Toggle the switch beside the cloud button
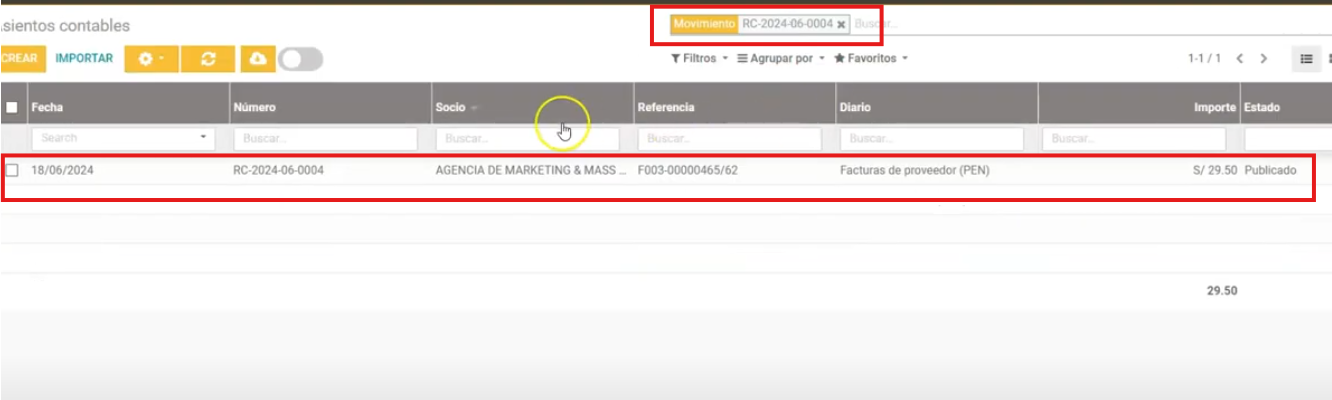Image resolution: width=1332 pixels, height=400 pixels. pos(301,59)
